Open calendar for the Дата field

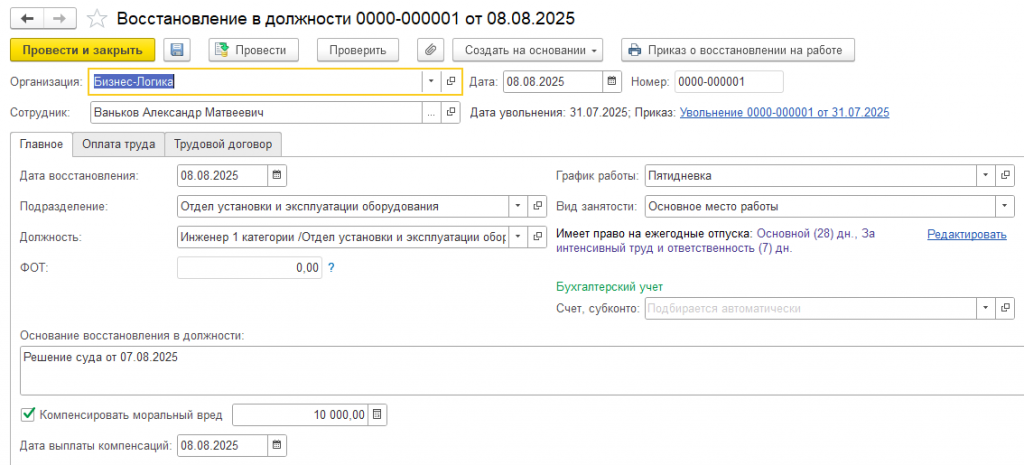coord(611,82)
